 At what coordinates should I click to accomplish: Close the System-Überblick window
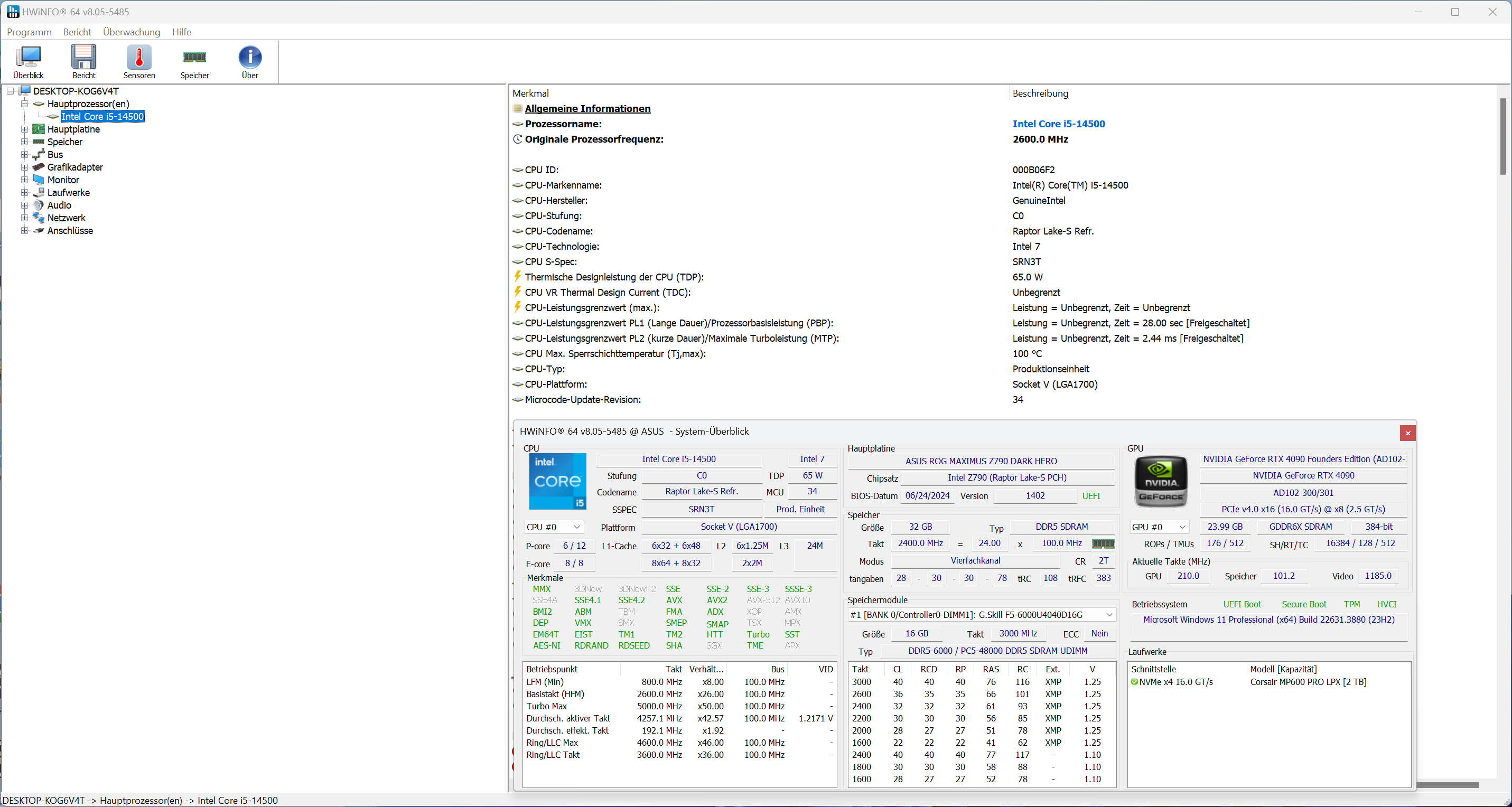(1407, 433)
